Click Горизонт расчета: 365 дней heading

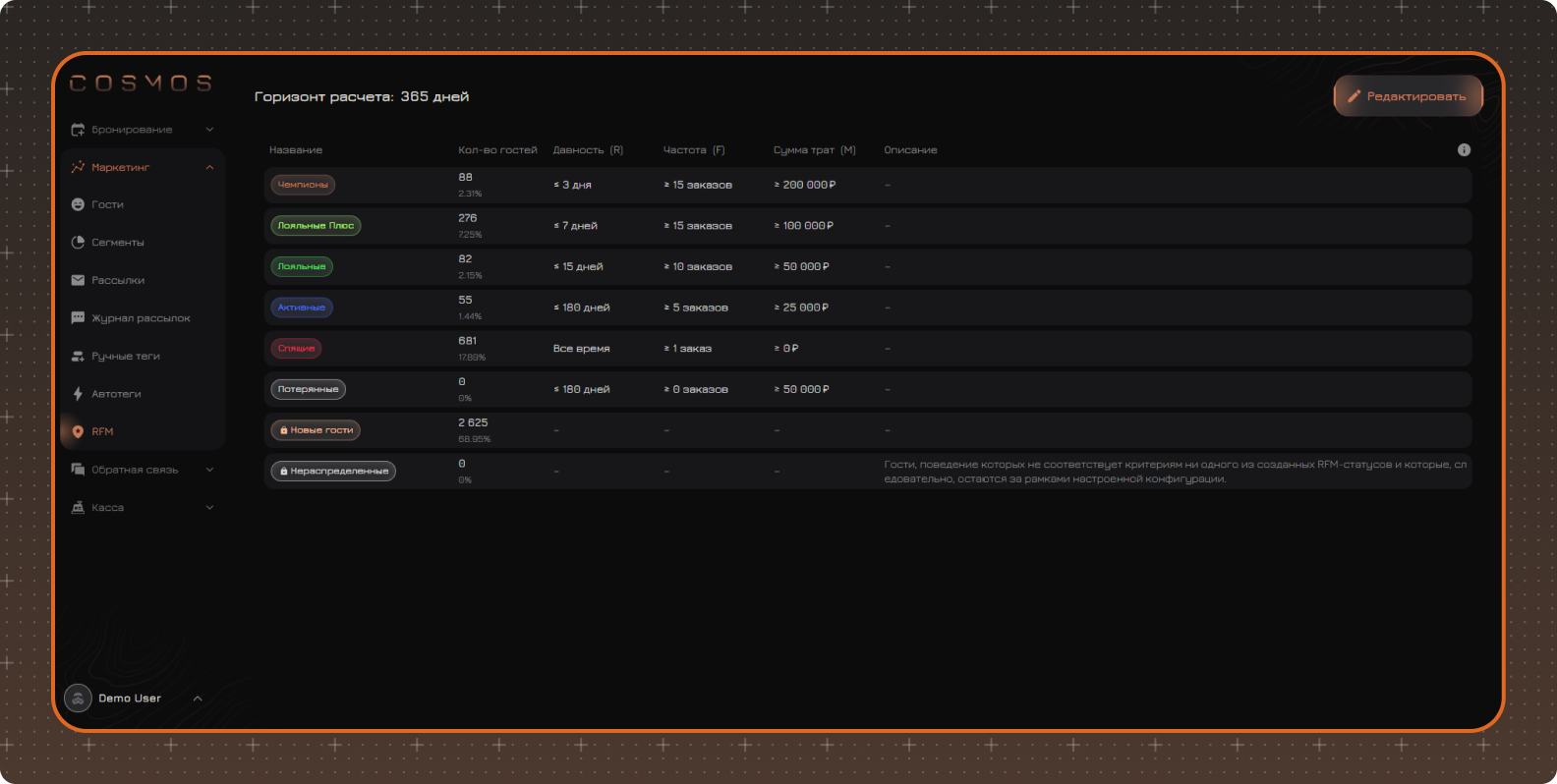pyautogui.click(x=362, y=96)
